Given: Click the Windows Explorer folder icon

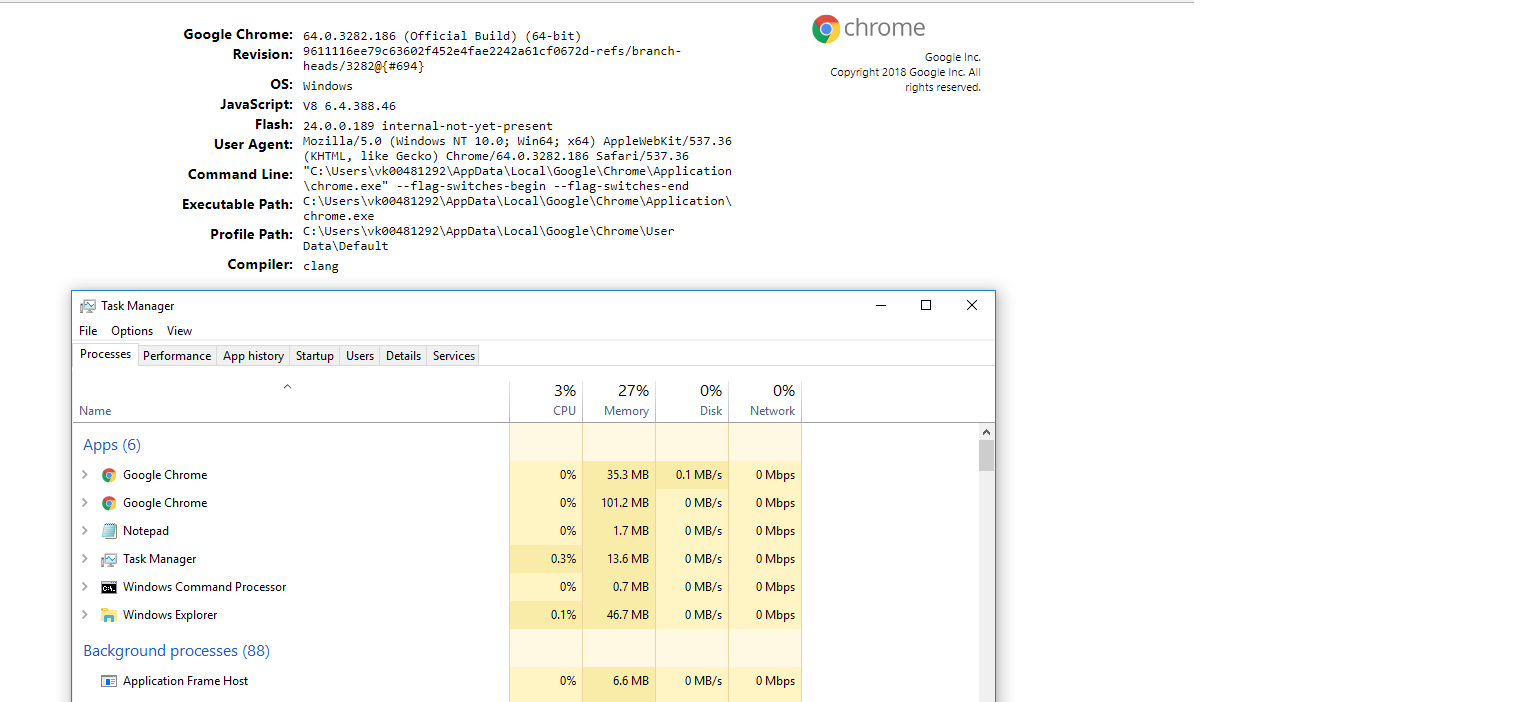Looking at the screenshot, I should coord(109,615).
